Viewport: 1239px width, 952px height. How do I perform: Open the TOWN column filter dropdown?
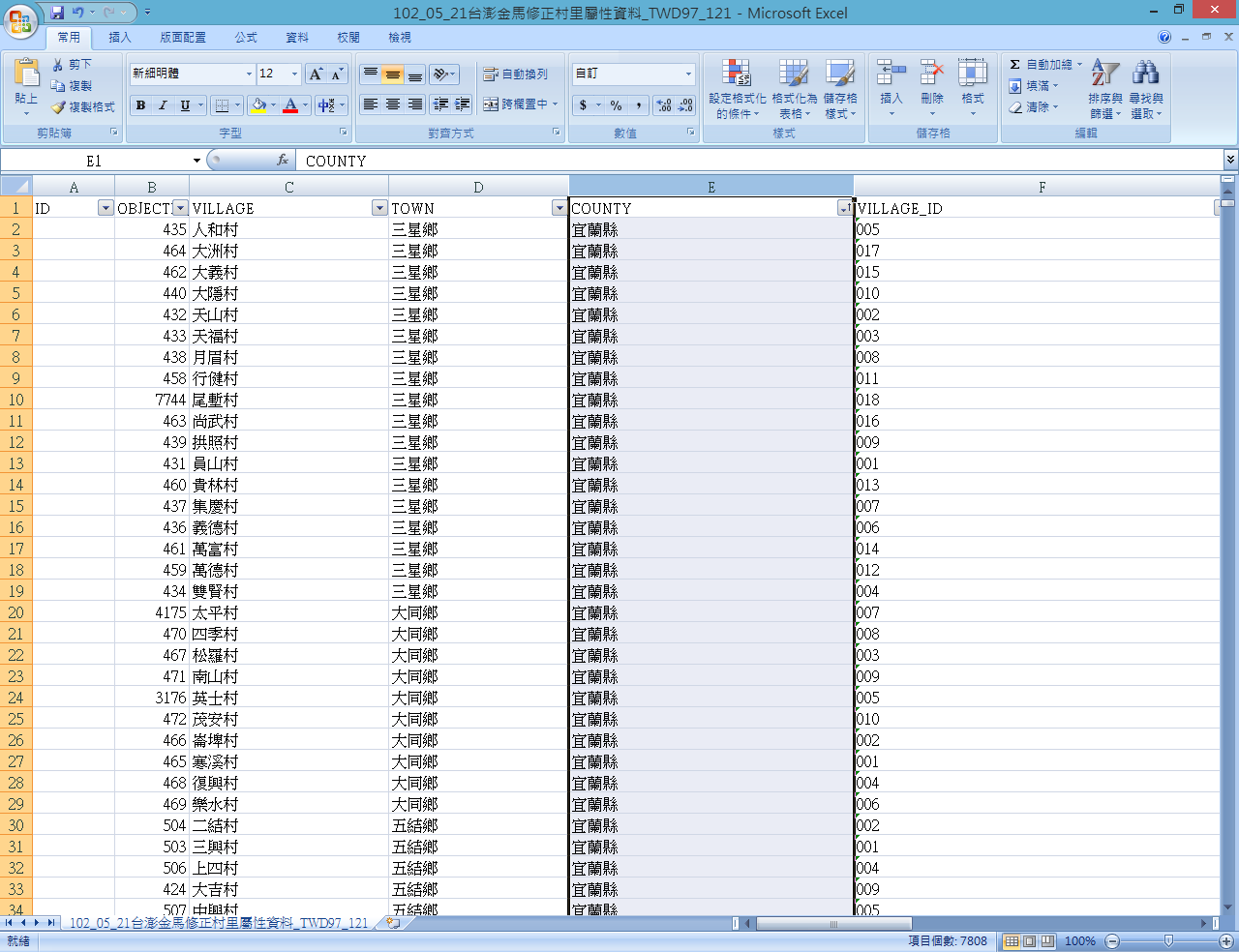[x=559, y=208]
